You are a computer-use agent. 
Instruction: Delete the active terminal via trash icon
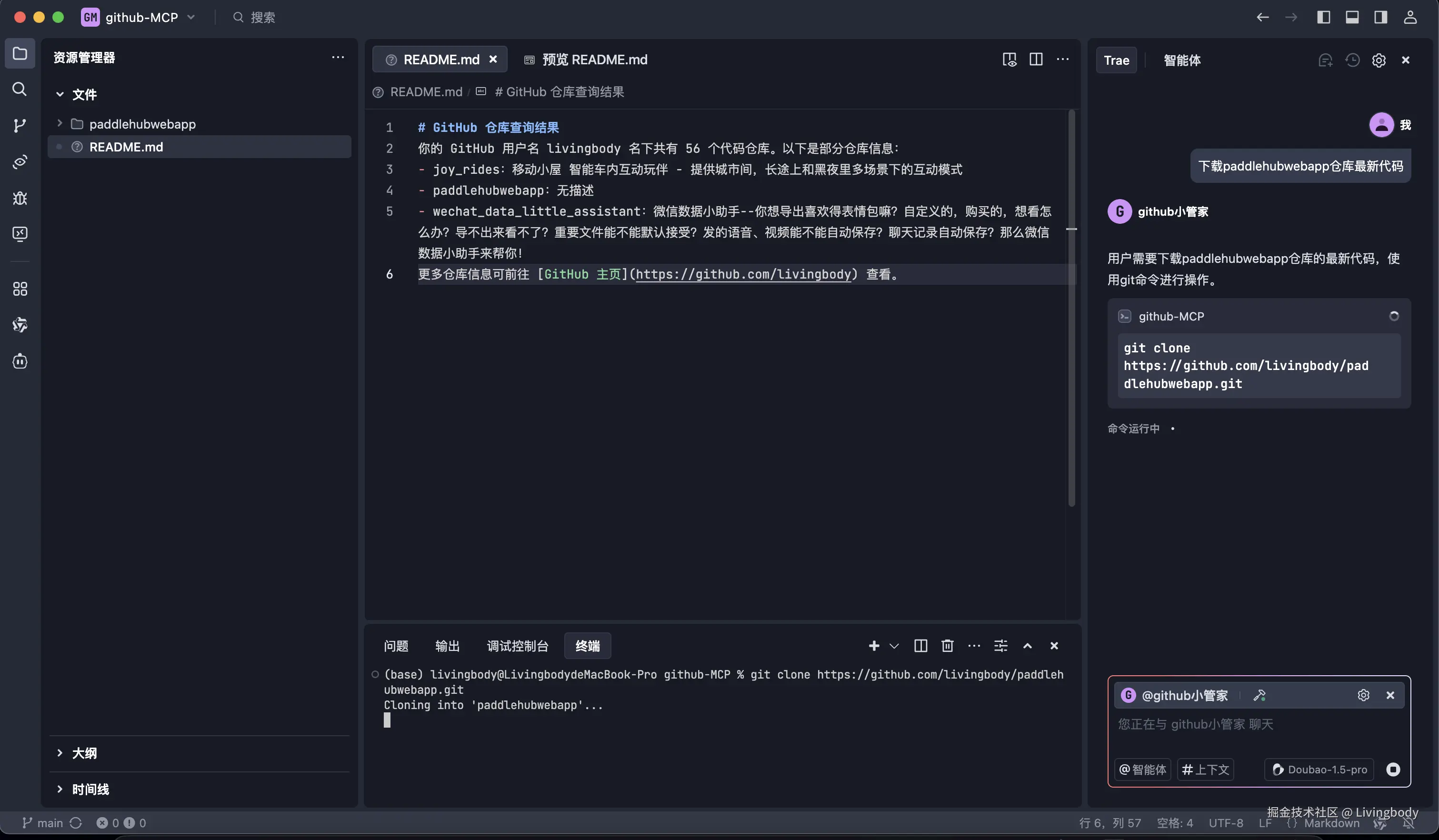point(947,646)
